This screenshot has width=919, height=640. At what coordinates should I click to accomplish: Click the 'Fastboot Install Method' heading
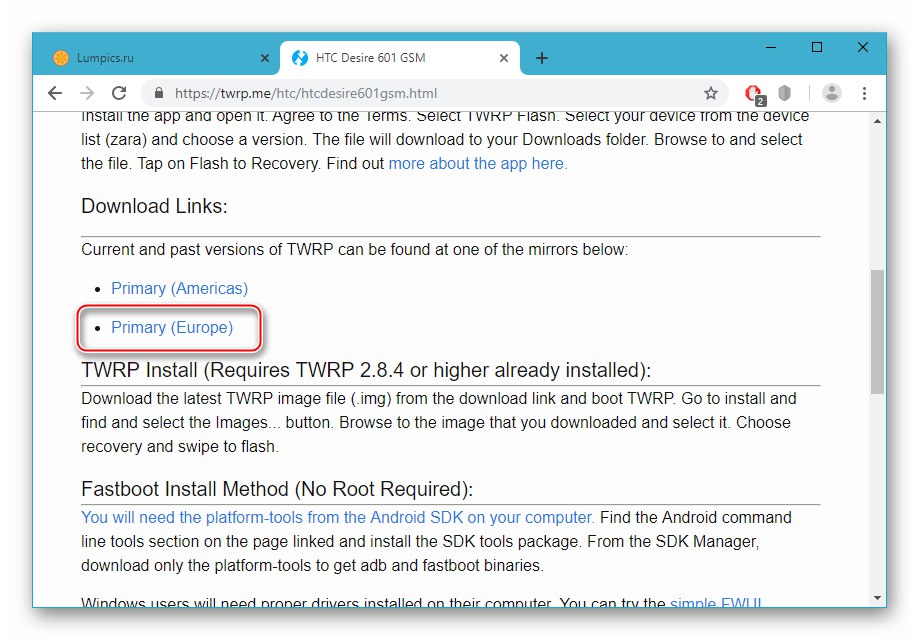coord(277,489)
